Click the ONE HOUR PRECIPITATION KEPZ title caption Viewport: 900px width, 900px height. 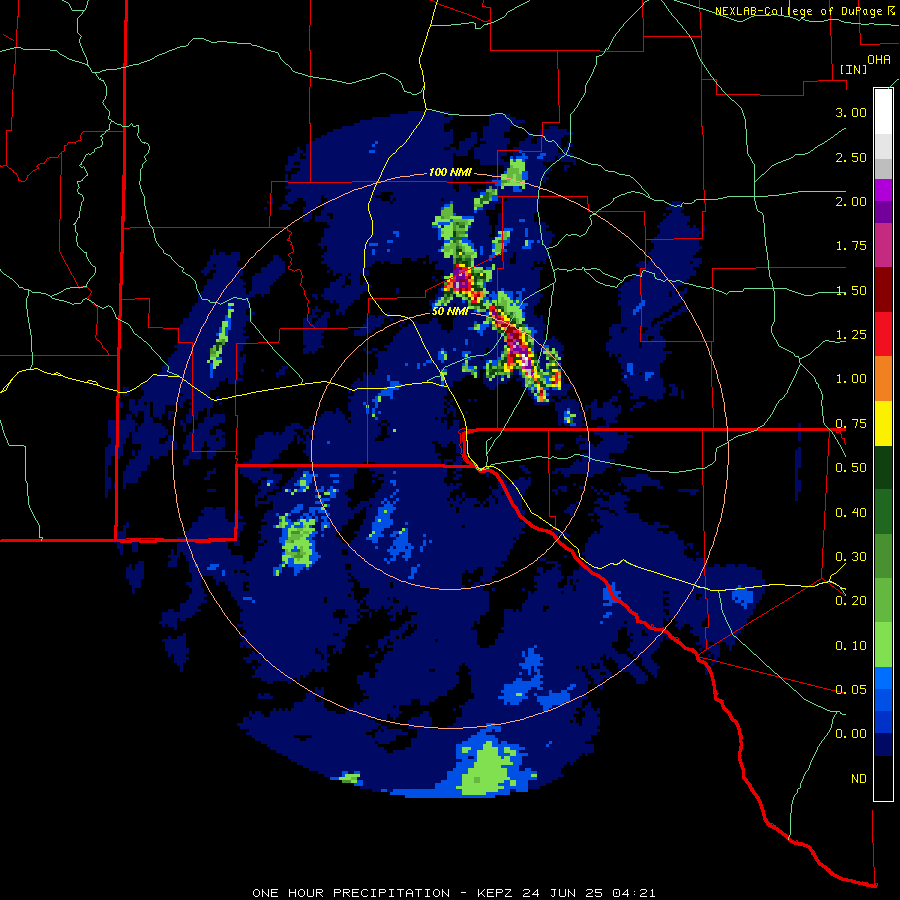tap(454, 893)
